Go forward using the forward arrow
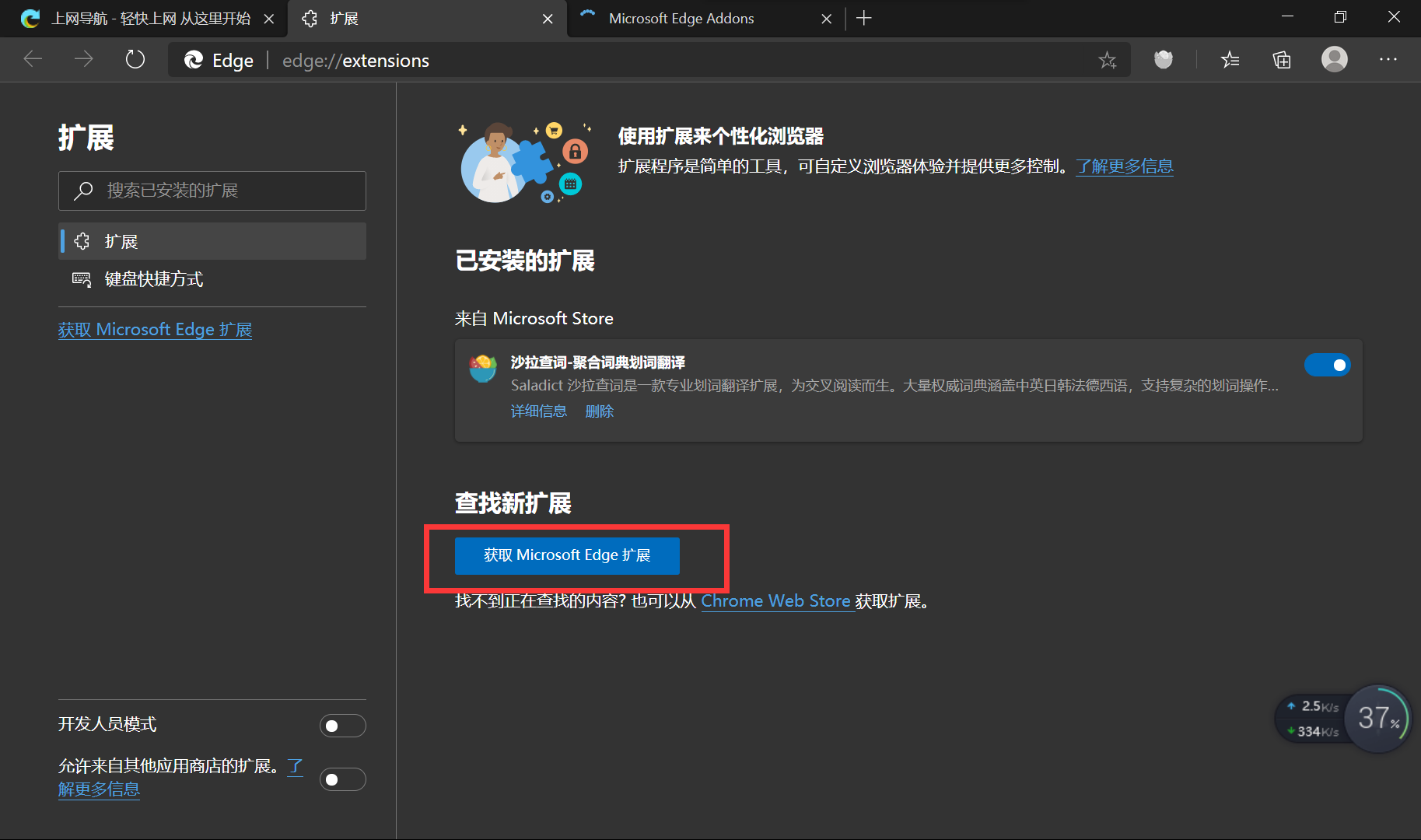The width and height of the screenshot is (1421, 840). click(x=83, y=59)
